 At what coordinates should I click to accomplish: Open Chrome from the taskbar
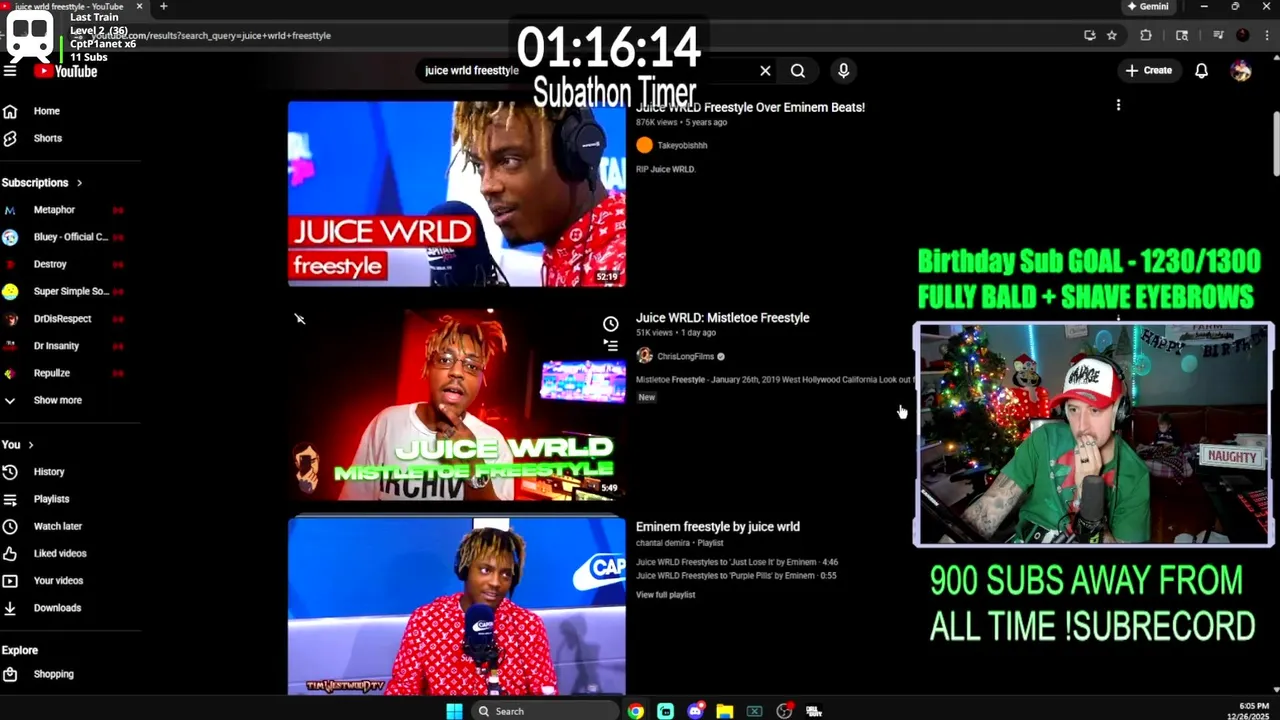point(636,711)
